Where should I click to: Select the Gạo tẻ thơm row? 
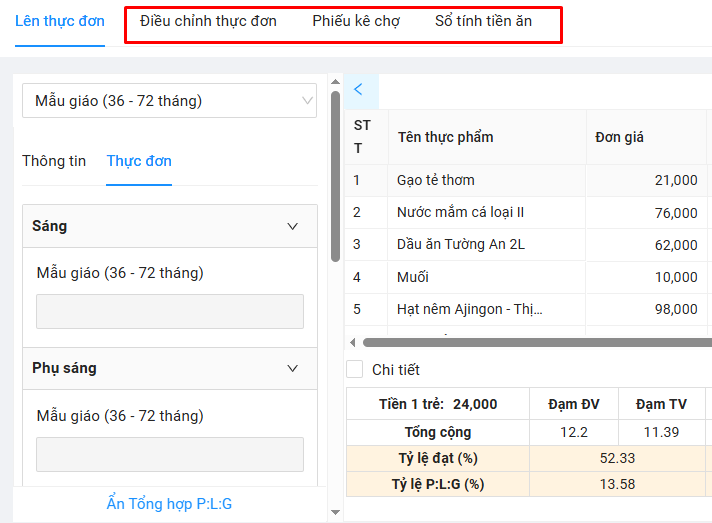tap(436, 180)
